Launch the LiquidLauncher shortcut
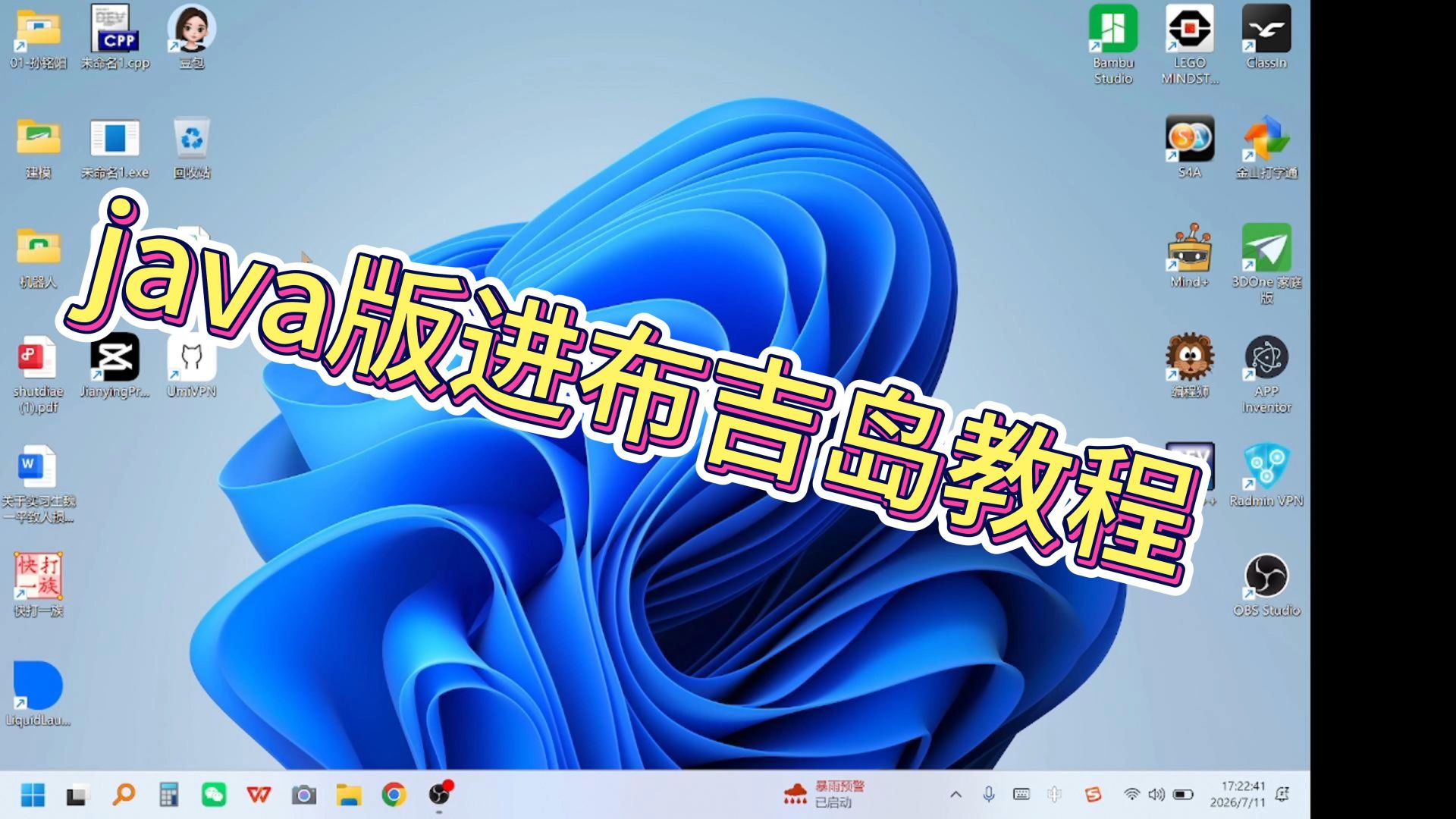 (38, 693)
